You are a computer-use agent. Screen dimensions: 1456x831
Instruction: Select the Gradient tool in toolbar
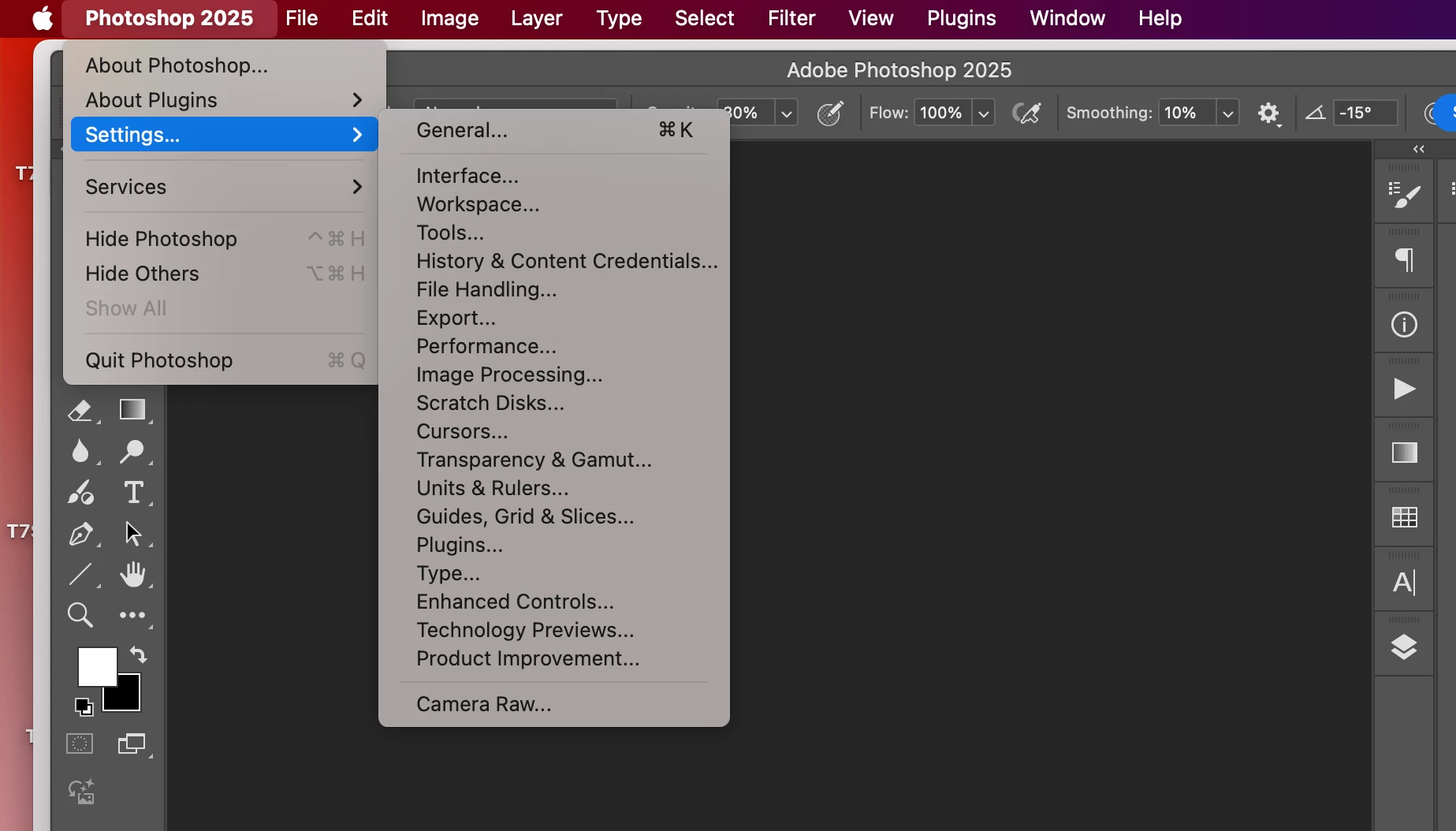click(x=132, y=410)
